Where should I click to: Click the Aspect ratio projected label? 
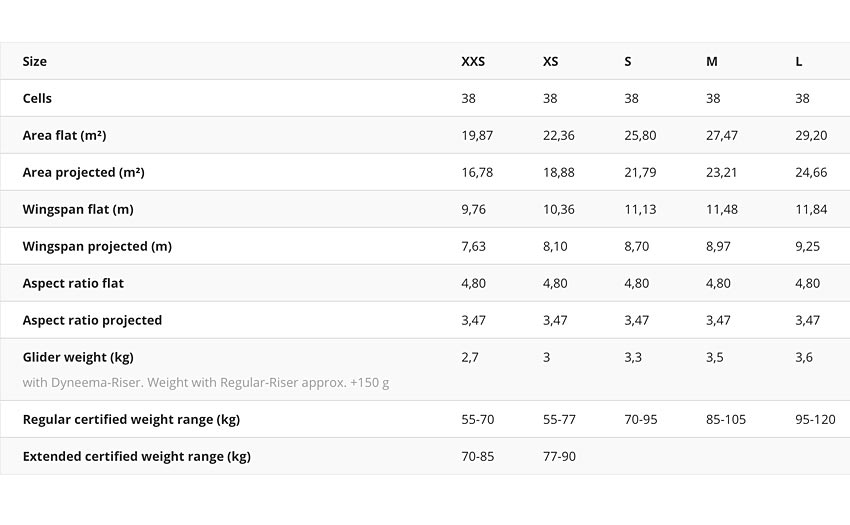click(92, 320)
